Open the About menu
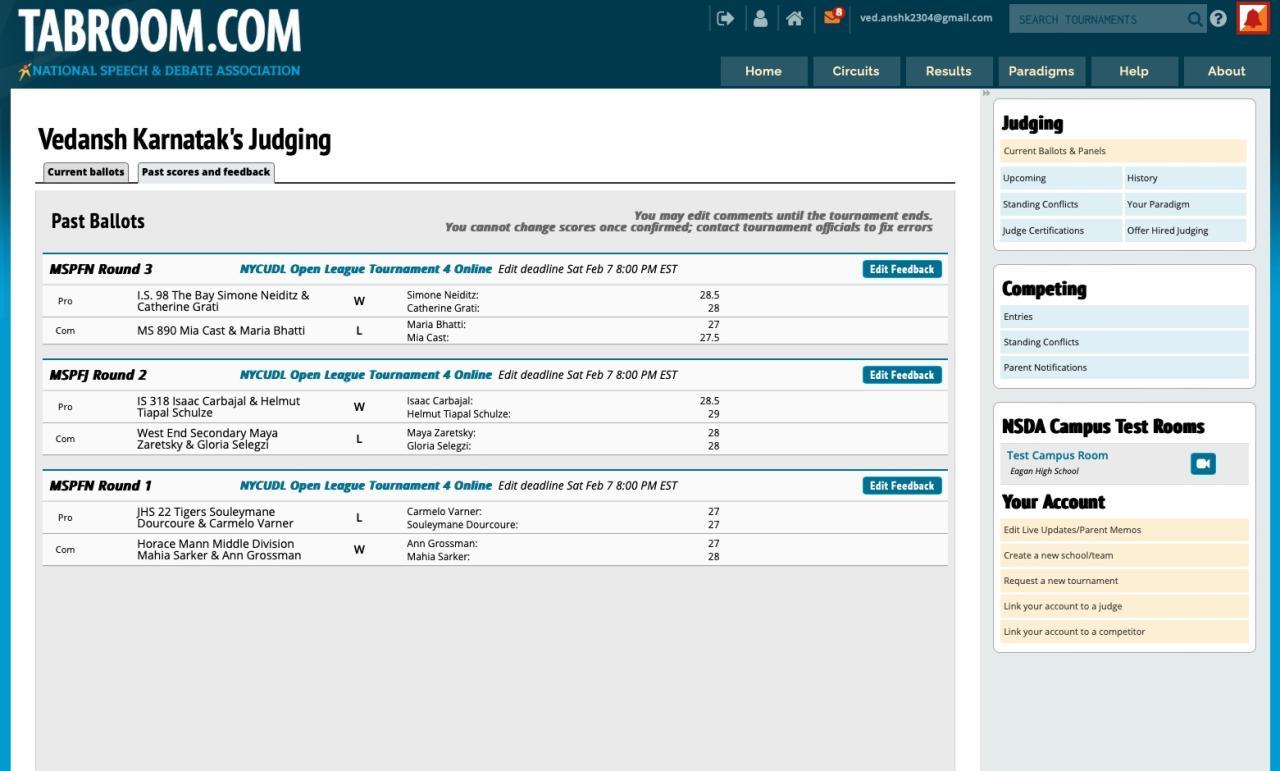1280x771 pixels. (x=1226, y=71)
